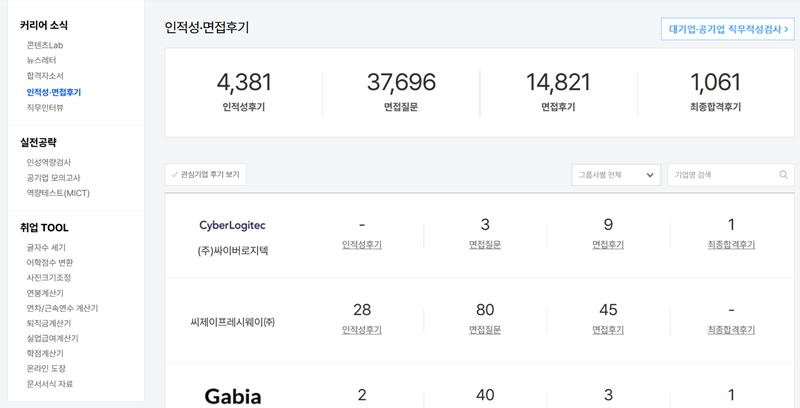This screenshot has width=800, height=408.
Task: Open 문서서식 자료 link
Action: tap(49, 384)
